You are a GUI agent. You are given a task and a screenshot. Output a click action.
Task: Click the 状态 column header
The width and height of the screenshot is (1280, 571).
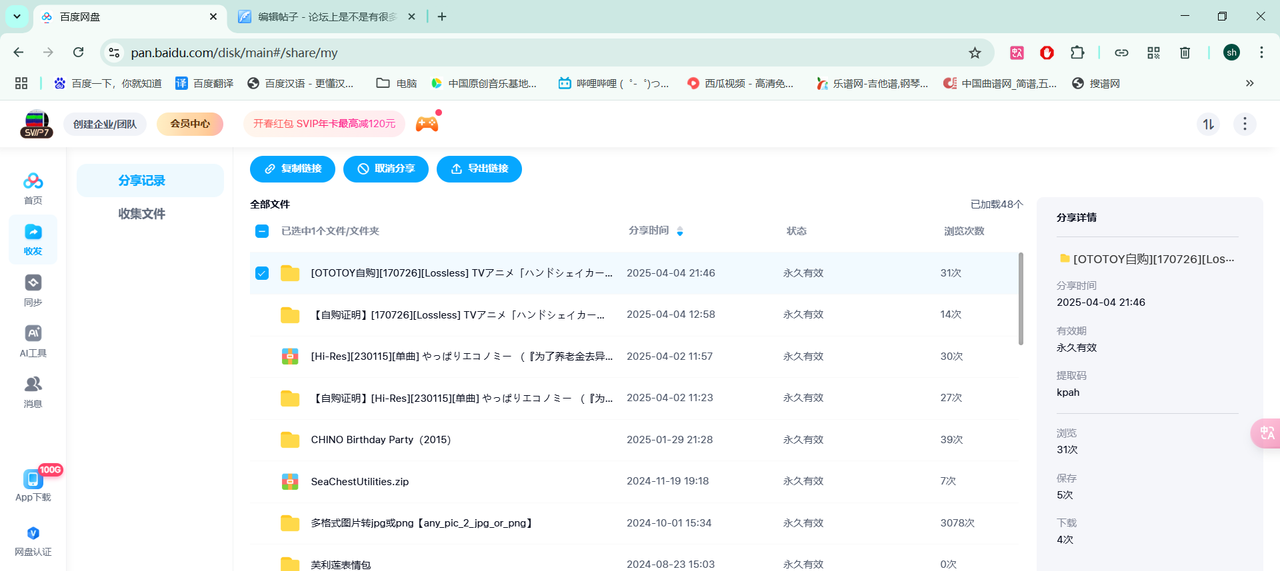(x=796, y=231)
